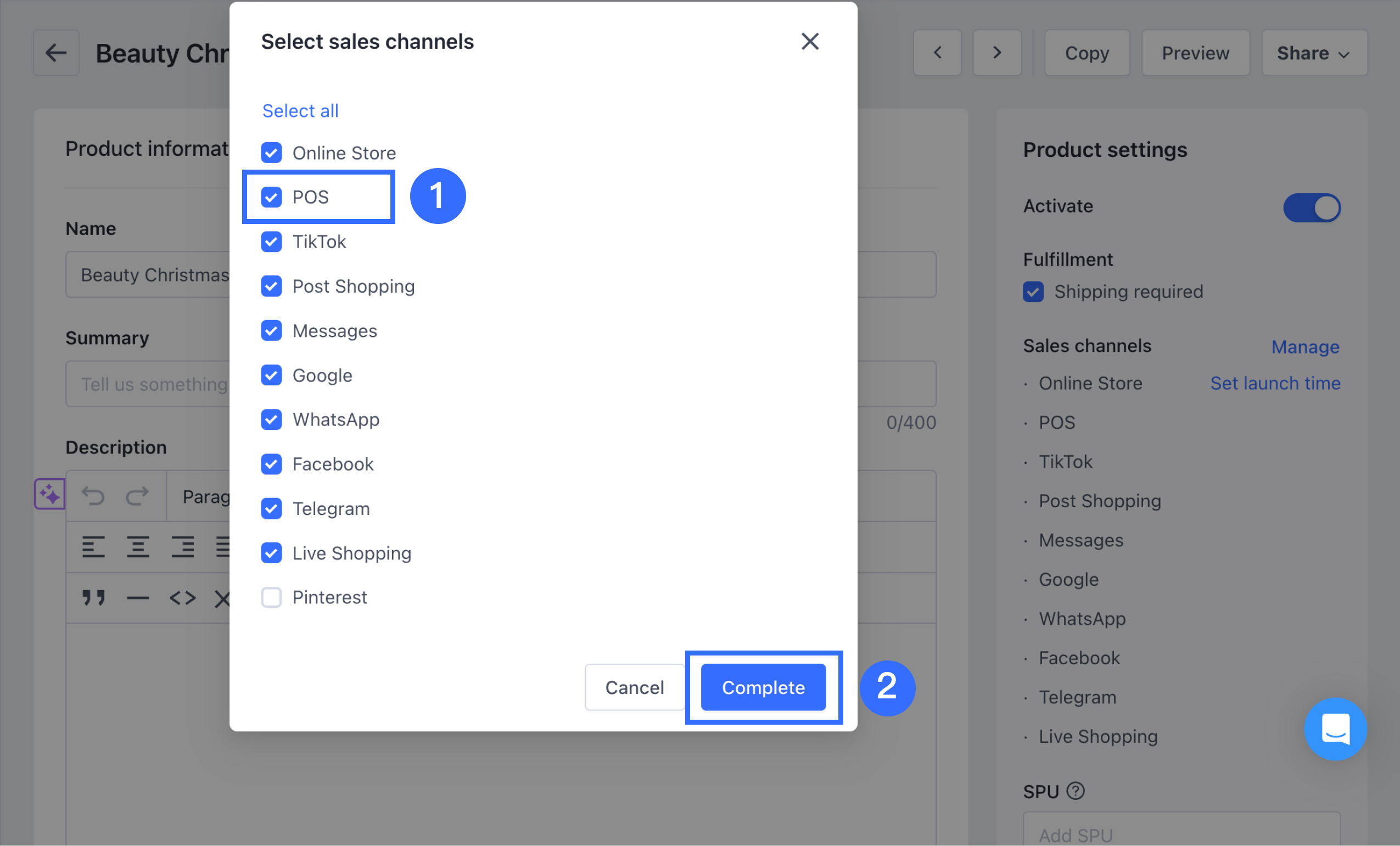Turn off the Activate product toggle
Screen dimensions: 1400x846
[x=1312, y=208]
